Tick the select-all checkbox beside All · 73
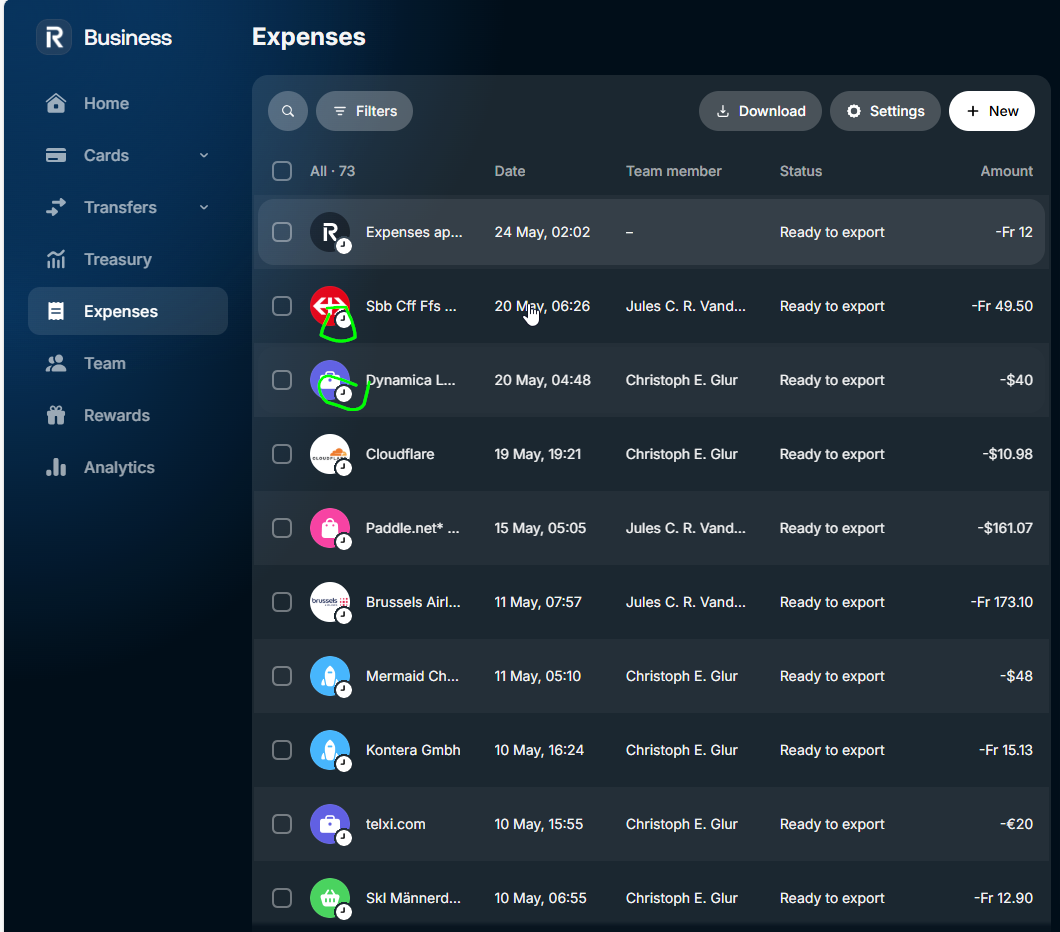This screenshot has height=932, width=1060. (x=282, y=171)
